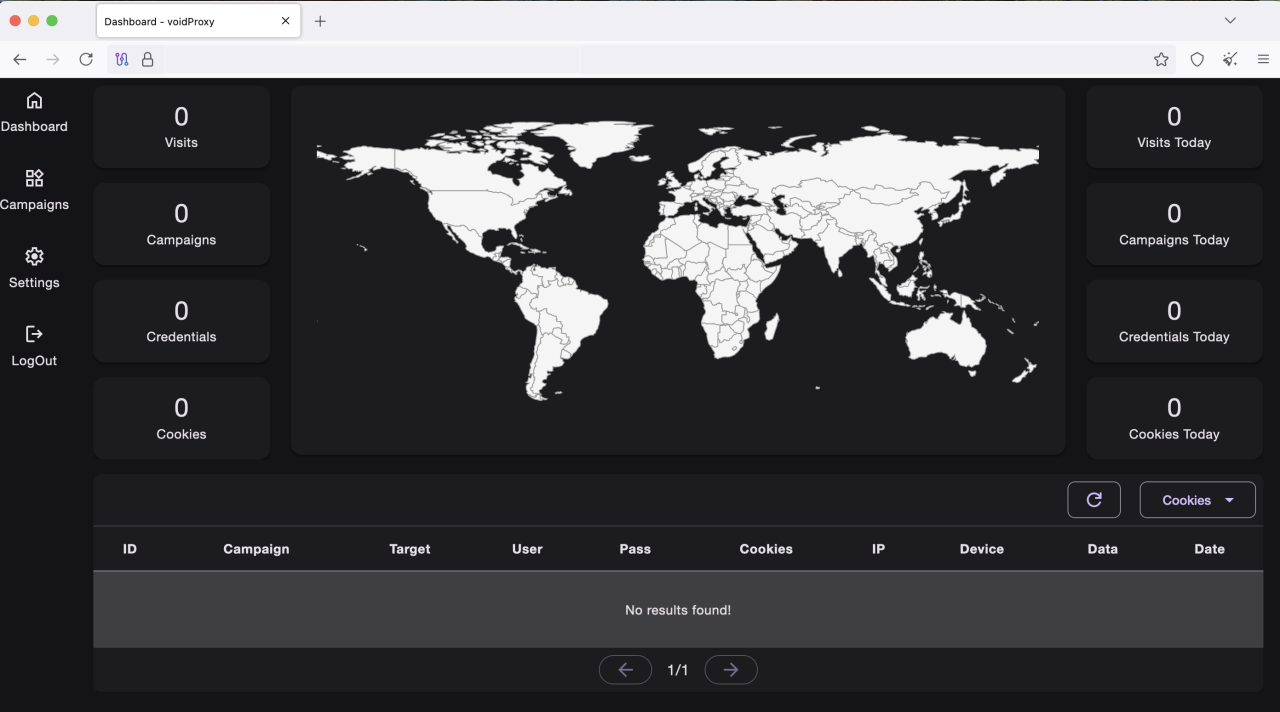
Task: Expand the tab list chevron
Action: click(1229, 20)
